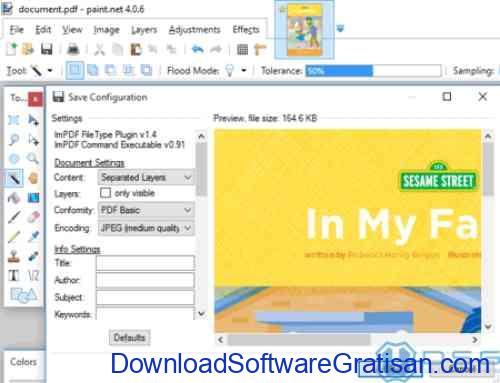This screenshot has height=383, width=500.
Task: Expand the Encoding JPEG quality dropdown
Action: click(146, 228)
